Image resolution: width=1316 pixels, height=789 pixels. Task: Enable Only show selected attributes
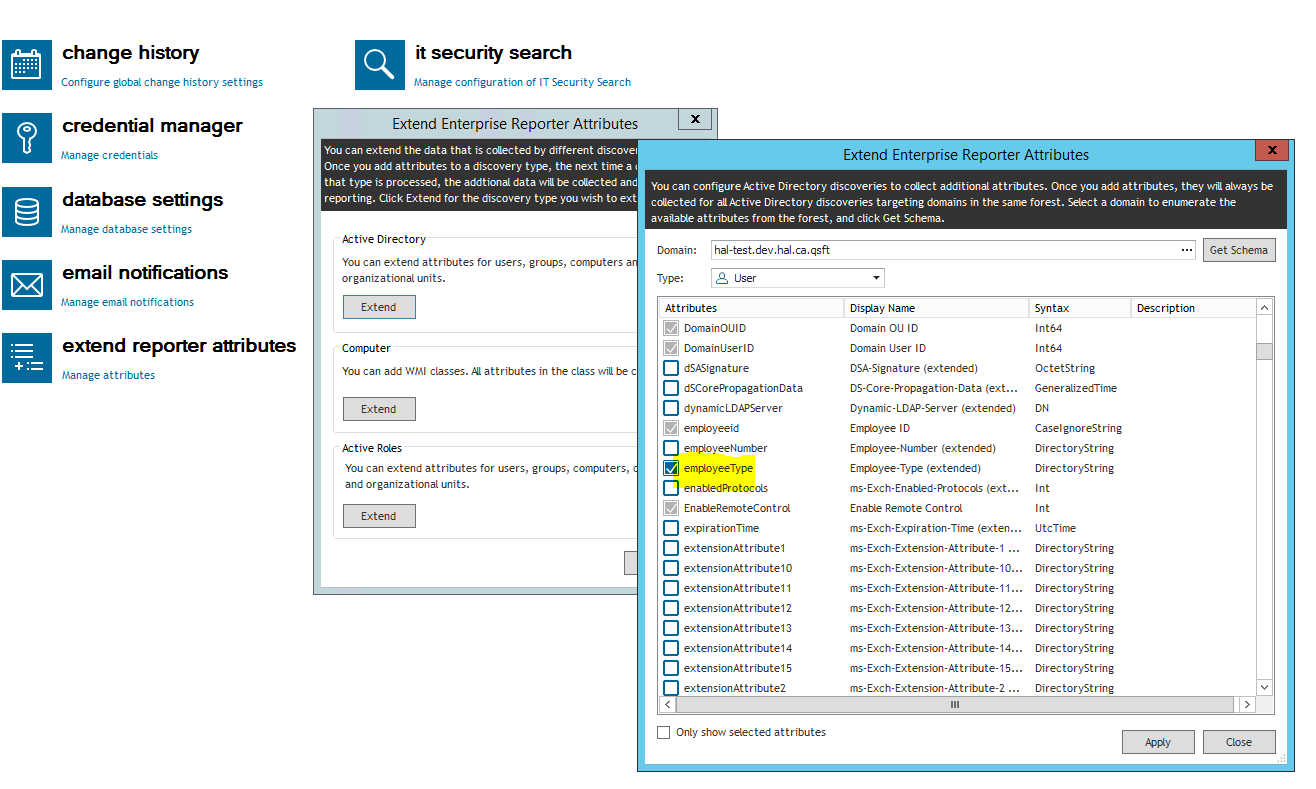[663, 732]
